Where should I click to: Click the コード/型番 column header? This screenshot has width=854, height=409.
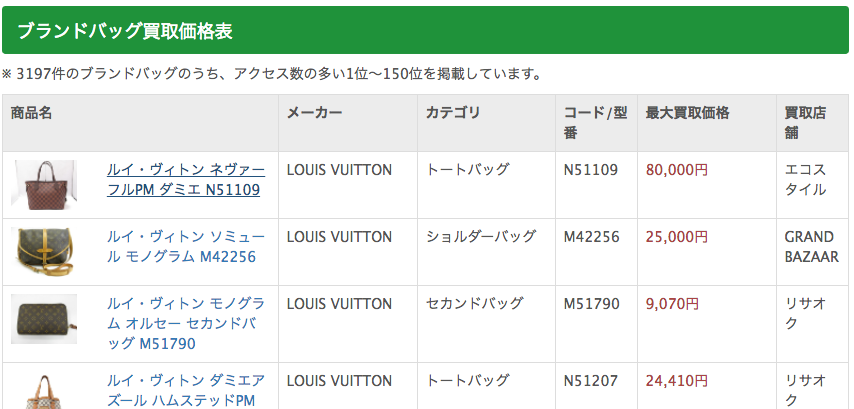595,122
